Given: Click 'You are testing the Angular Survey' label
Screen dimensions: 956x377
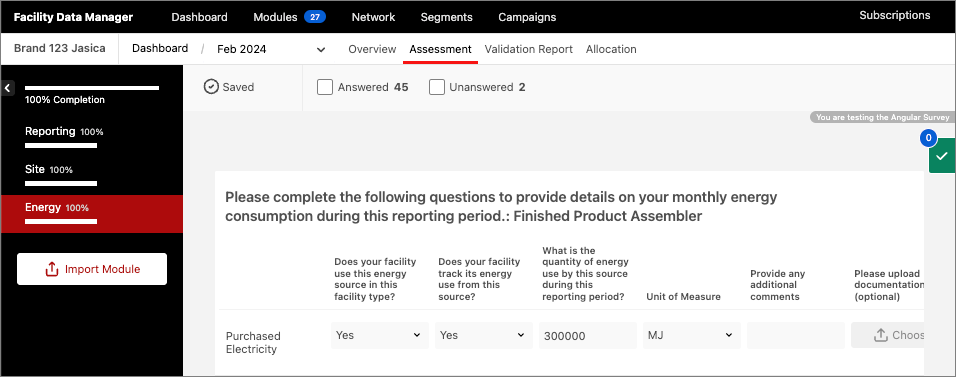Looking at the screenshot, I should [x=882, y=117].
